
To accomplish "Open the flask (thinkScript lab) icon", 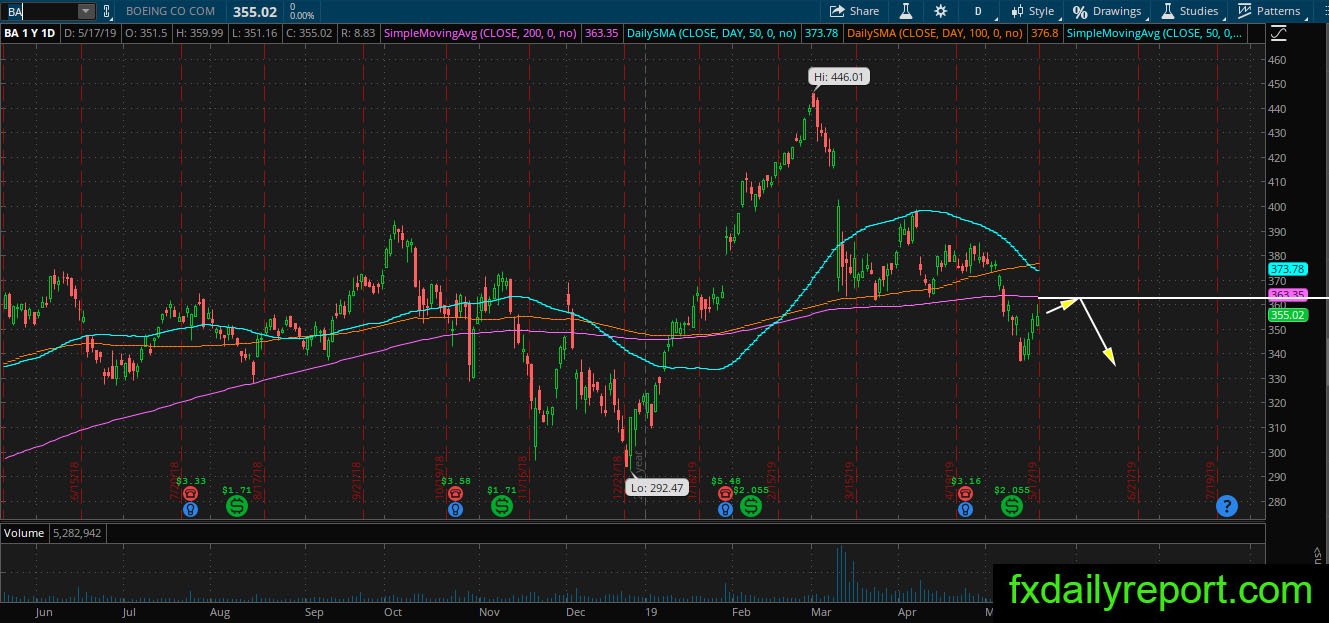I will [x=906, y=11].
